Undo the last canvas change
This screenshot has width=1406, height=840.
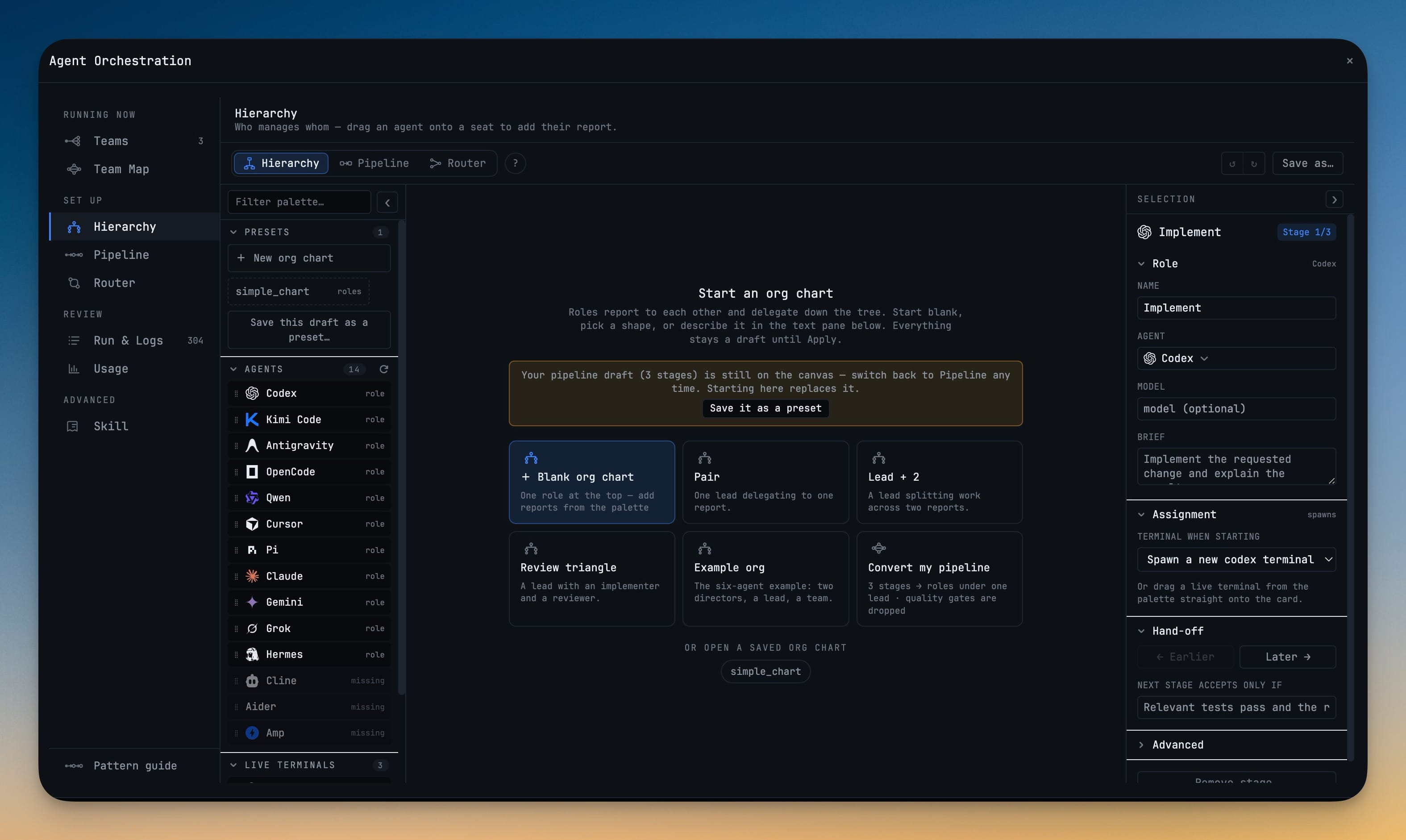(x=1232, y=164)
